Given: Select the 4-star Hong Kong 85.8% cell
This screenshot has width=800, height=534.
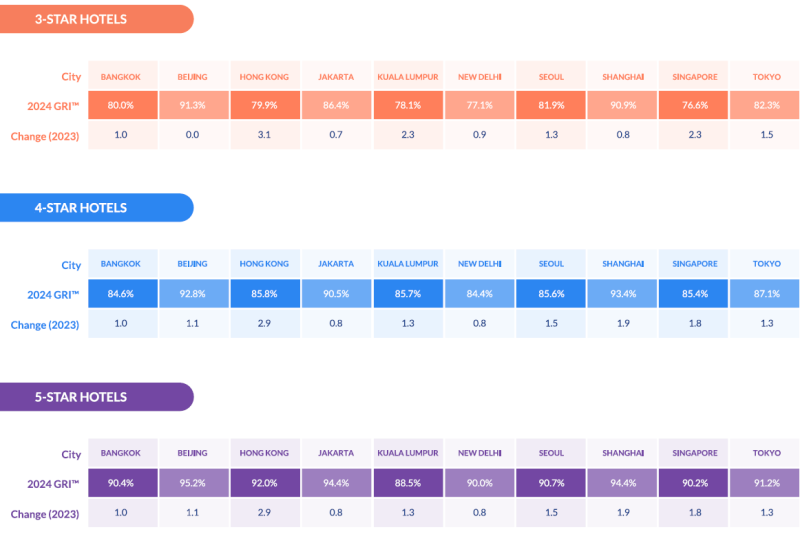Looking at the screenshot, I should click(264, 293).
